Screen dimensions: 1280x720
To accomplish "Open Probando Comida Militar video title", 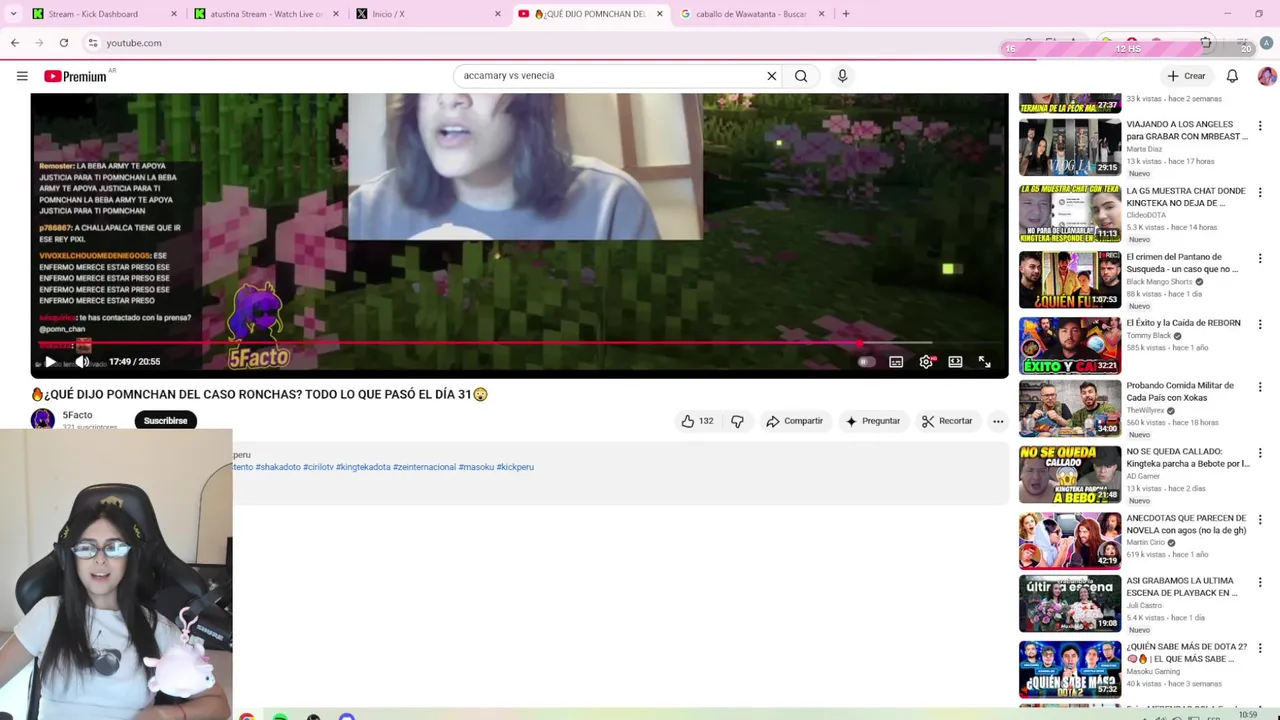I will pos(1180,391).
